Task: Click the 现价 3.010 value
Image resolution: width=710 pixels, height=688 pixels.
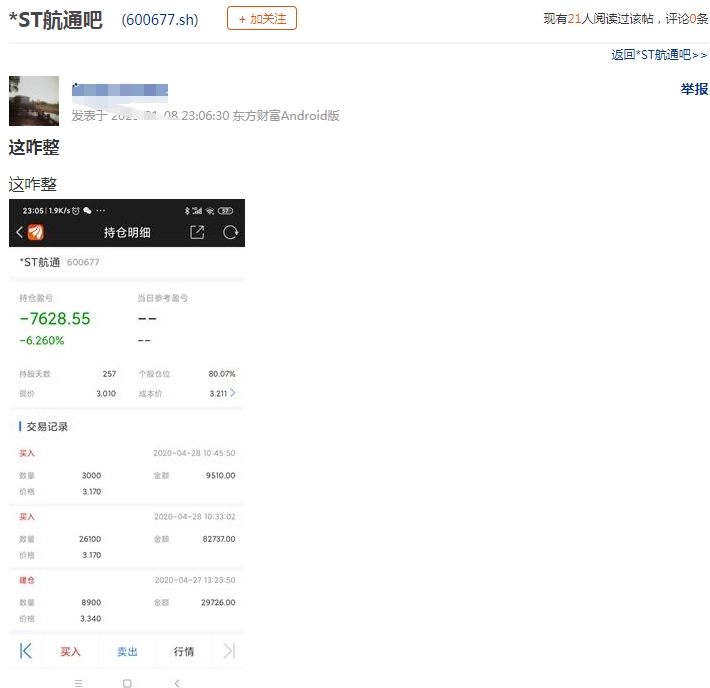Action: (106, 394)
